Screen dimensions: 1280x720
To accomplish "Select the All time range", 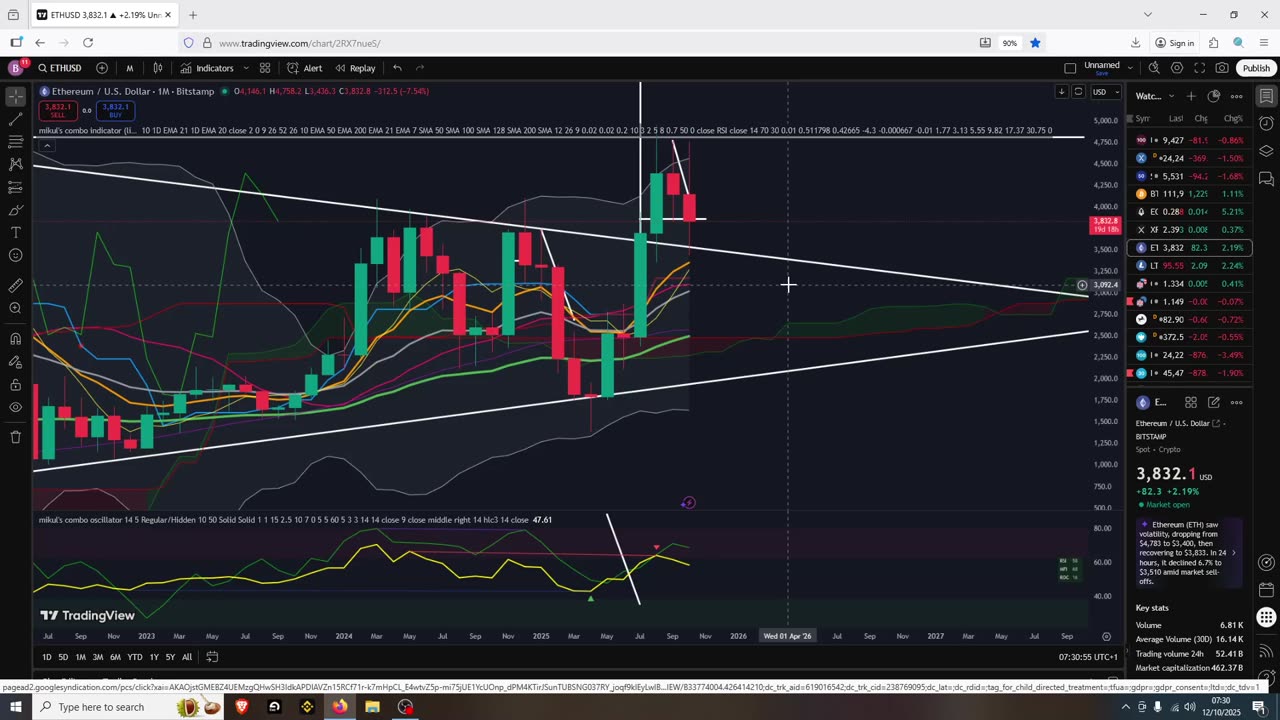I will [x=187, y=657].
